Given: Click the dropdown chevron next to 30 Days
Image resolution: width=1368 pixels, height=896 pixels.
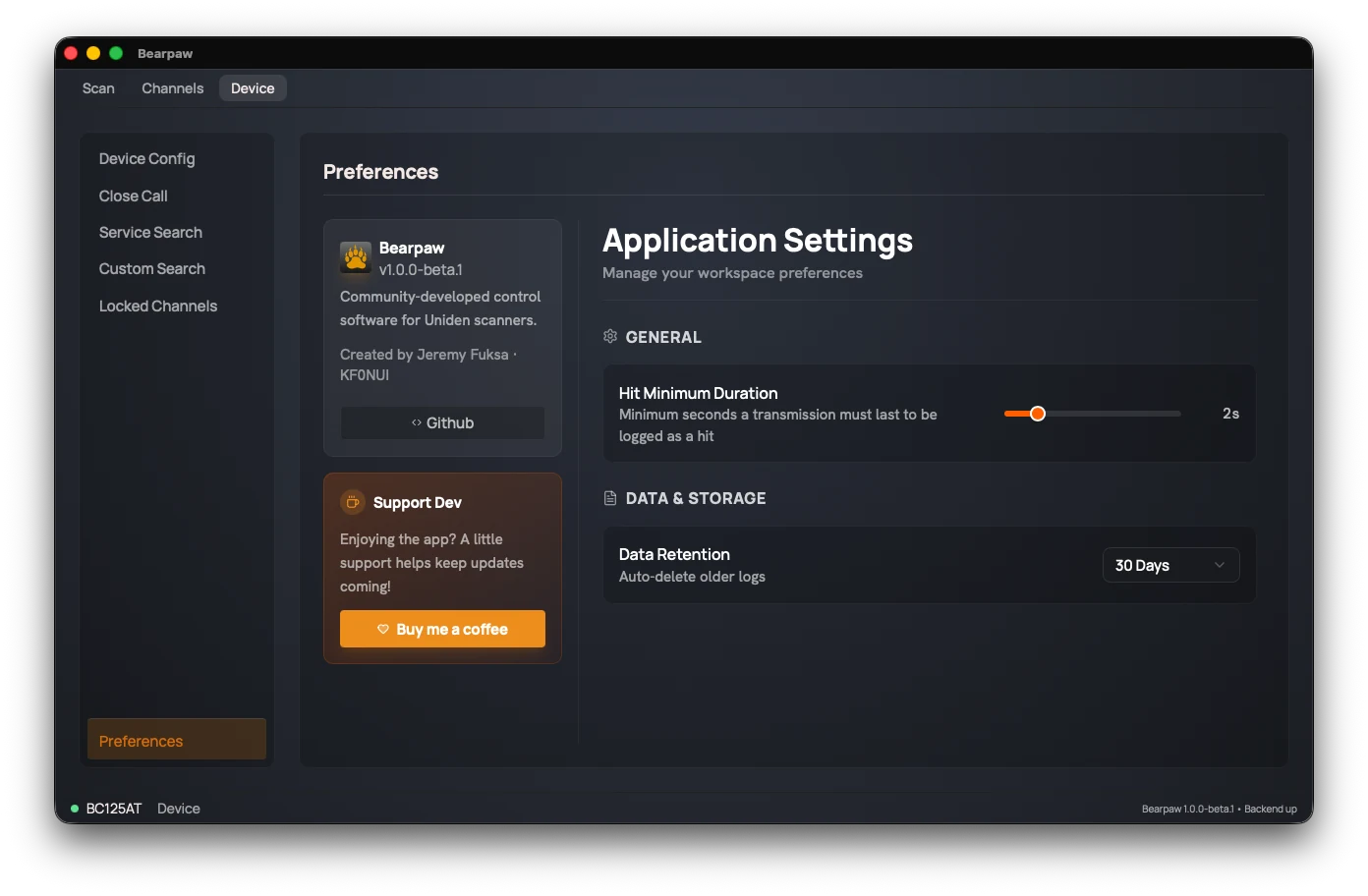Looking at the screenshot, I should coord(1220,565).
